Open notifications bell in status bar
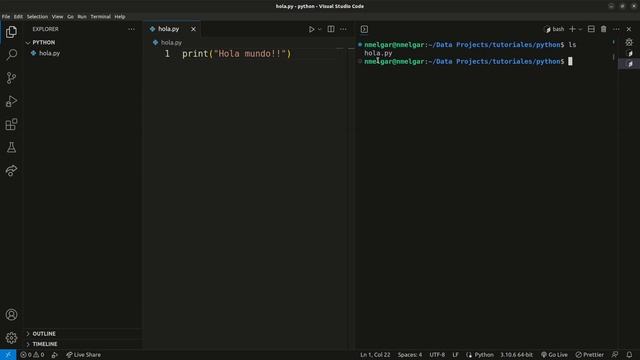The width and height of the screenshot is (640, 360). click(629, 355)
